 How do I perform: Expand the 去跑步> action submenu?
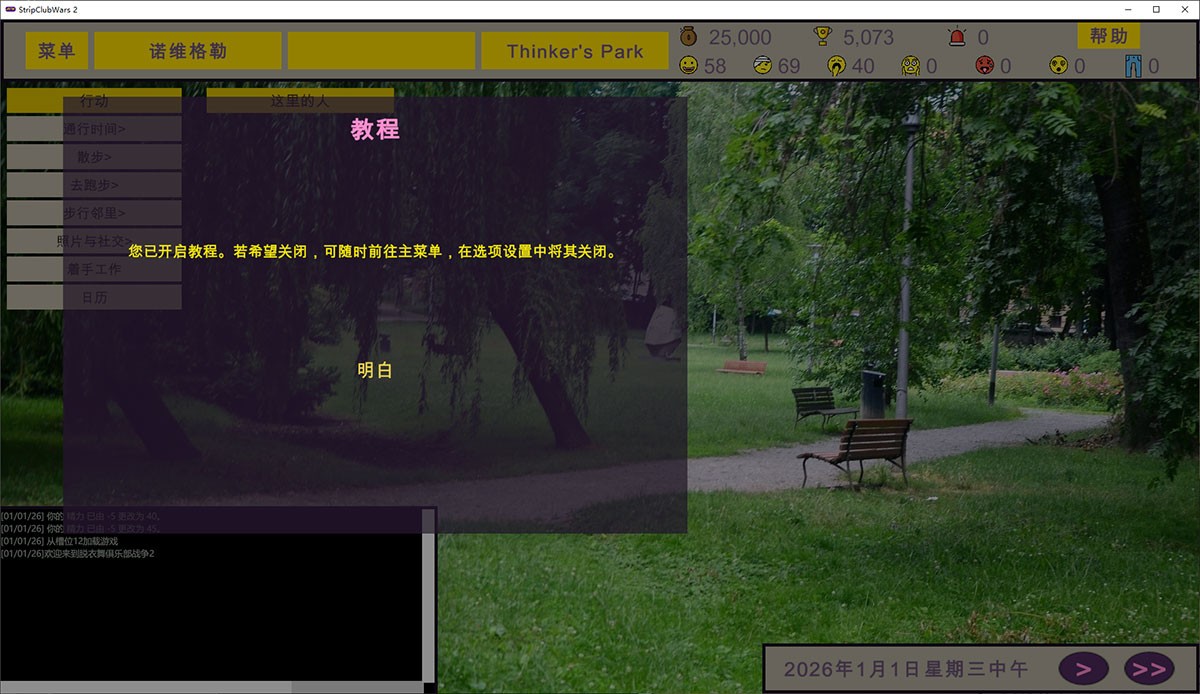coord(94,185)
